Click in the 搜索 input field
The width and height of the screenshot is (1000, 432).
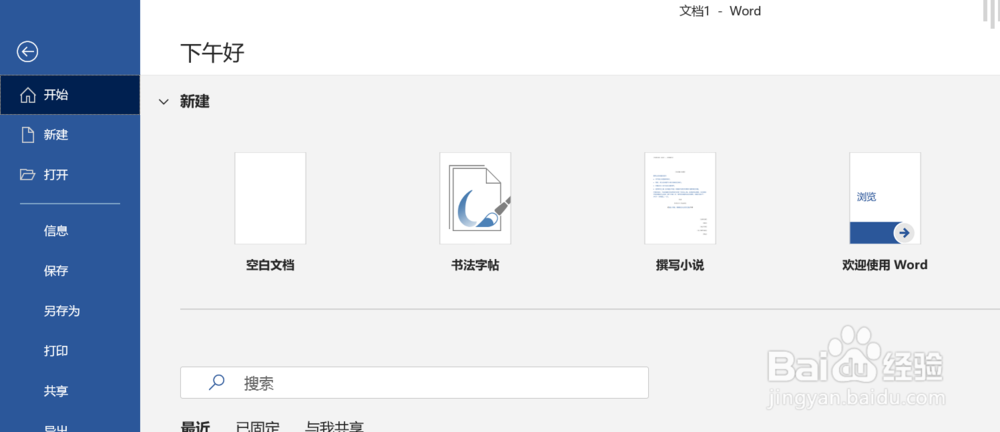click(x=415, y=383)
